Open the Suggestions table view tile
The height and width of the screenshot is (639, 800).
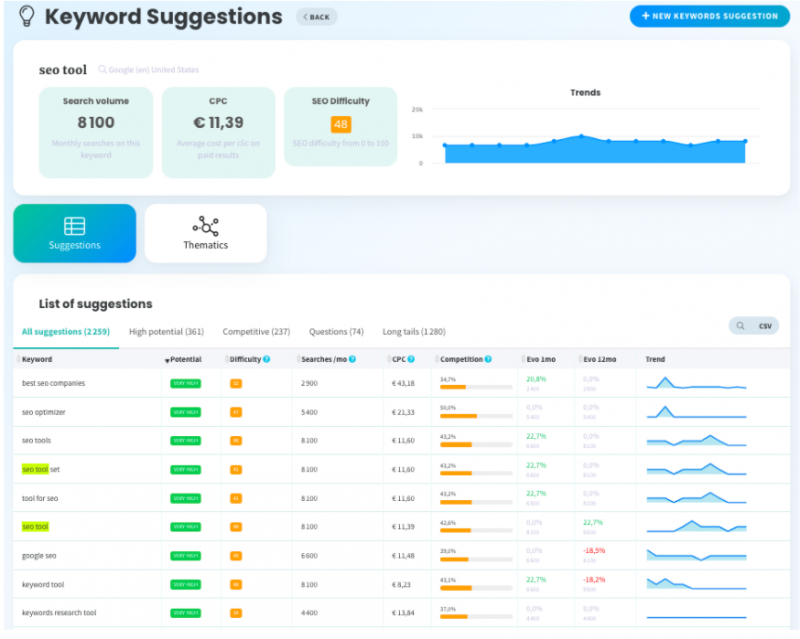pos(74,233)
